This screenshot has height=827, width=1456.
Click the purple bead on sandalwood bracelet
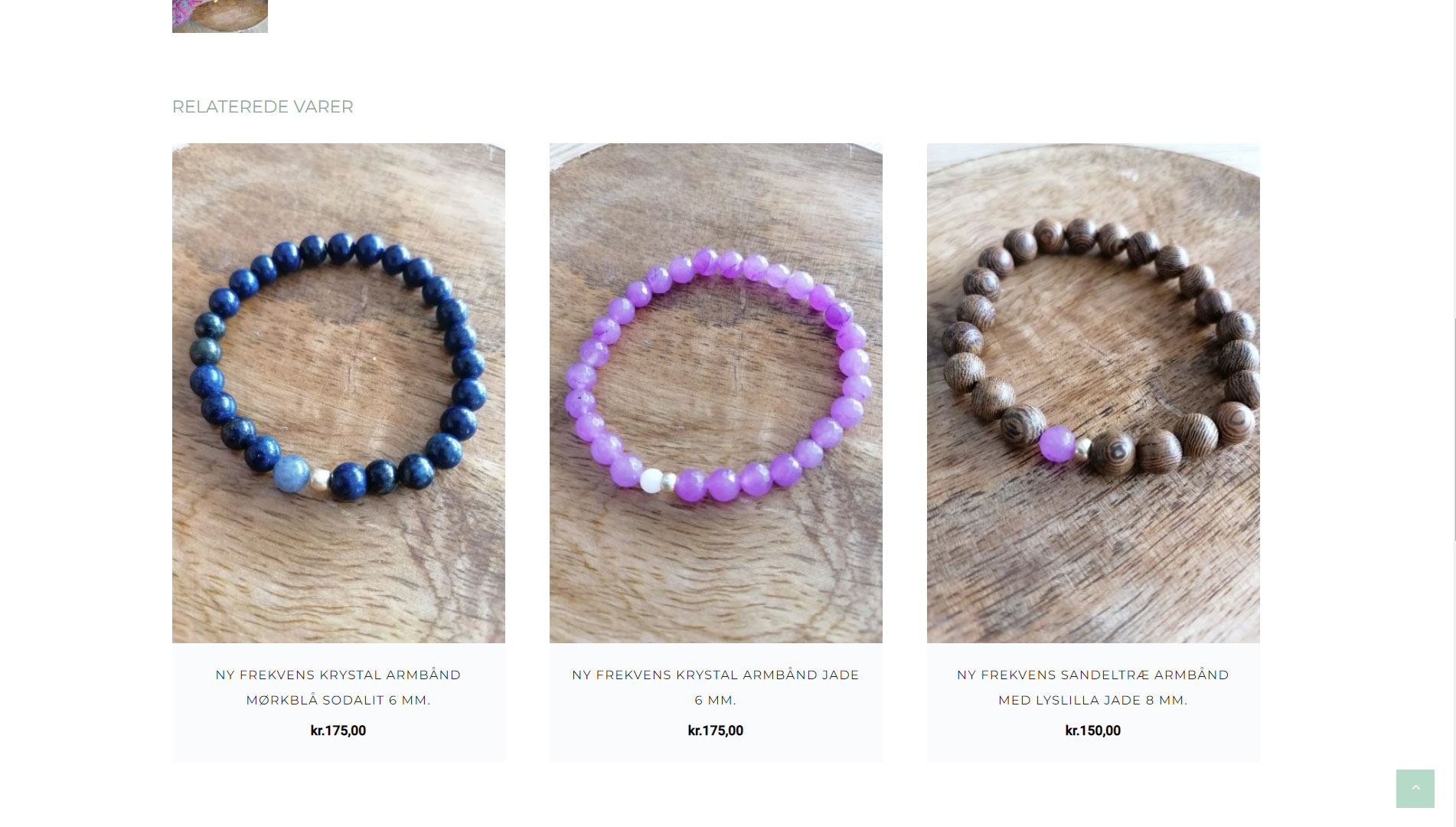pos(1057,444)
